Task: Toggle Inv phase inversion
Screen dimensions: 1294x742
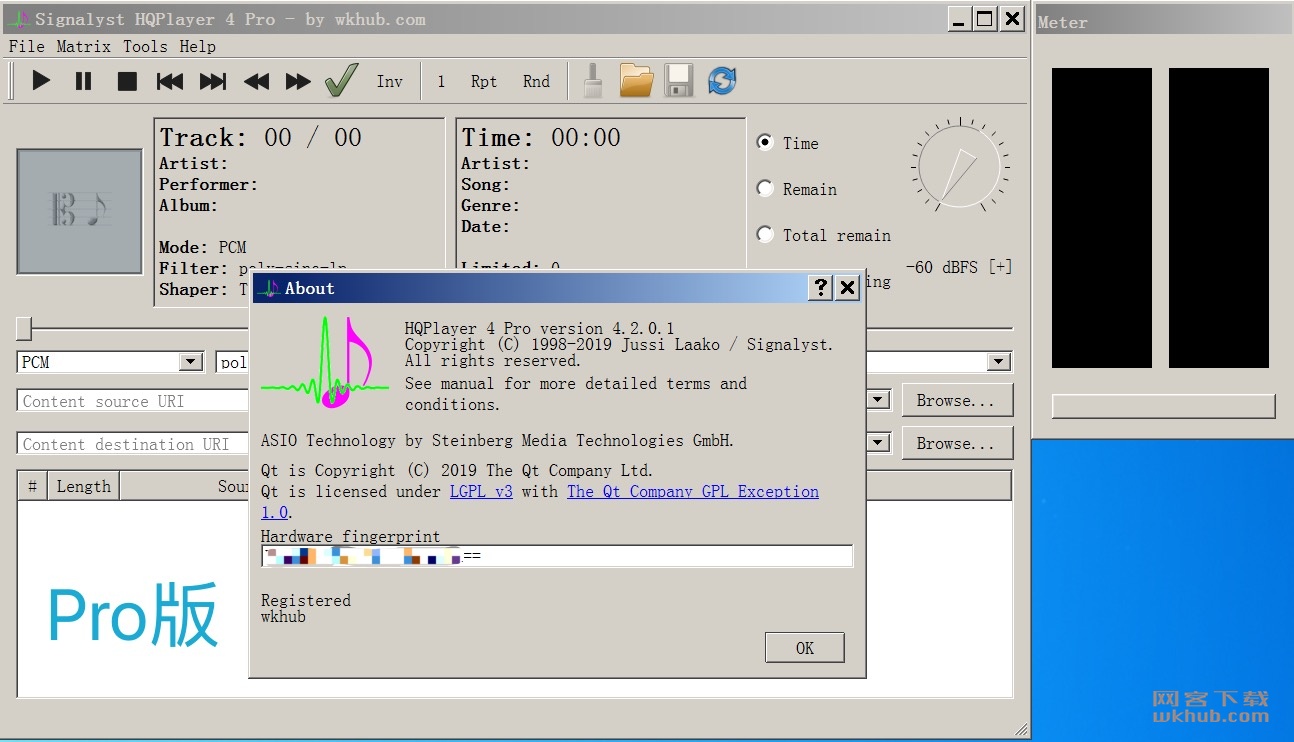Action: 390,81
